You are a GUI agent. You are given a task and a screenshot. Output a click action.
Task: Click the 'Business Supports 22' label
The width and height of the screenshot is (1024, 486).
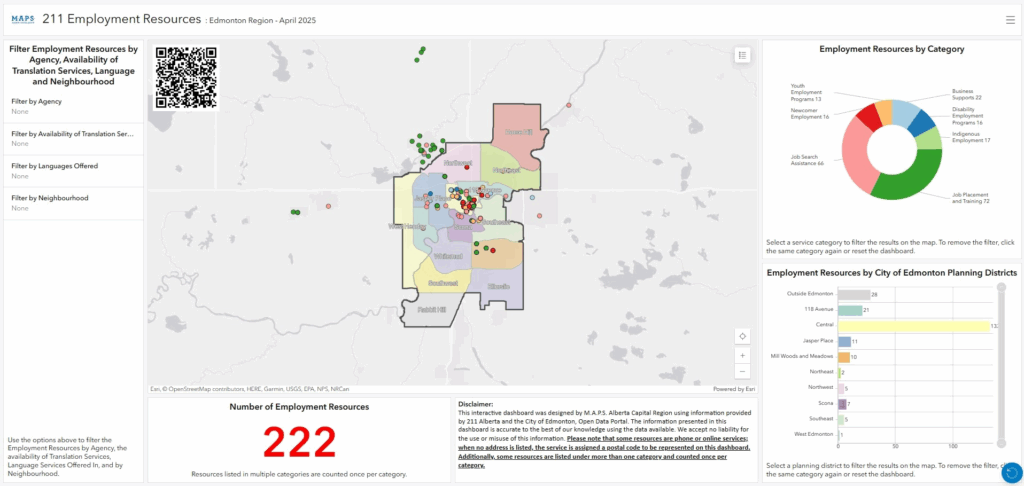(967, 95)
